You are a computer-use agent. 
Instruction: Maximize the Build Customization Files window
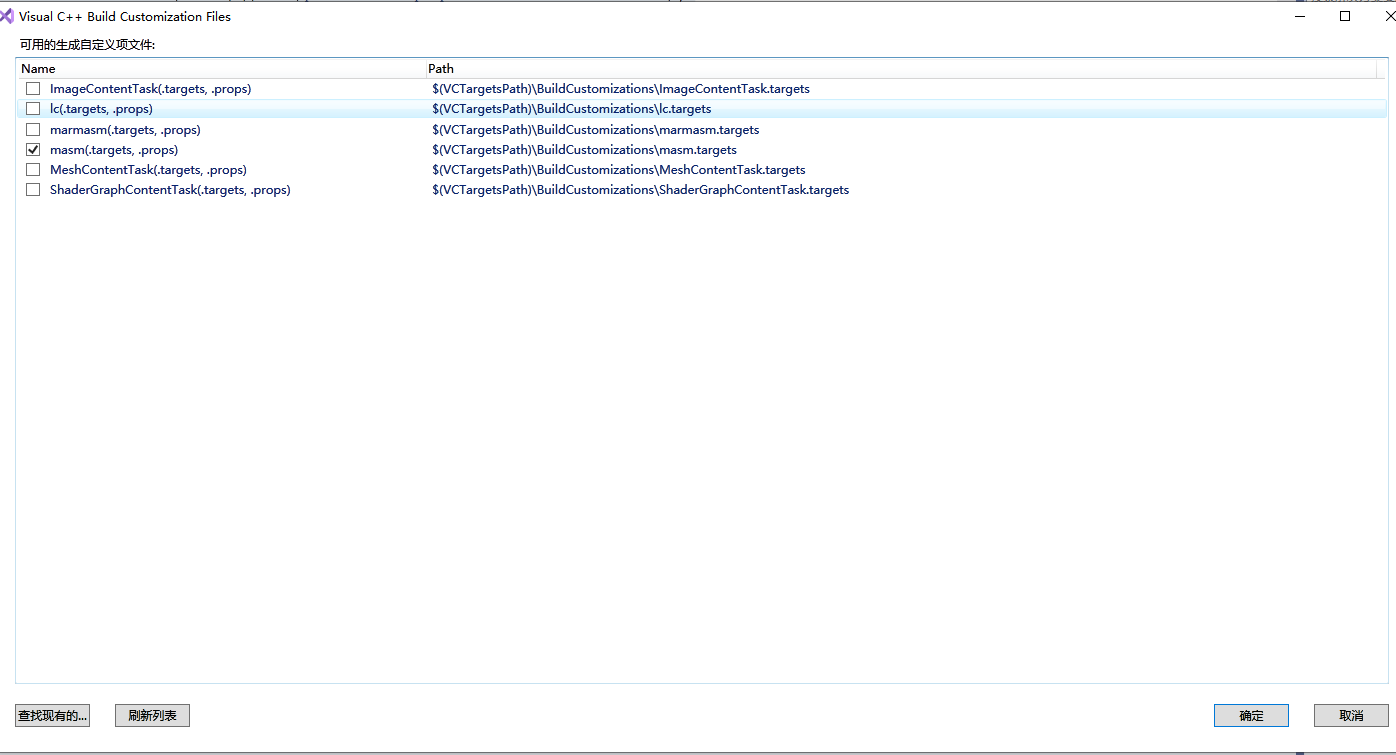pos(1345,16)
